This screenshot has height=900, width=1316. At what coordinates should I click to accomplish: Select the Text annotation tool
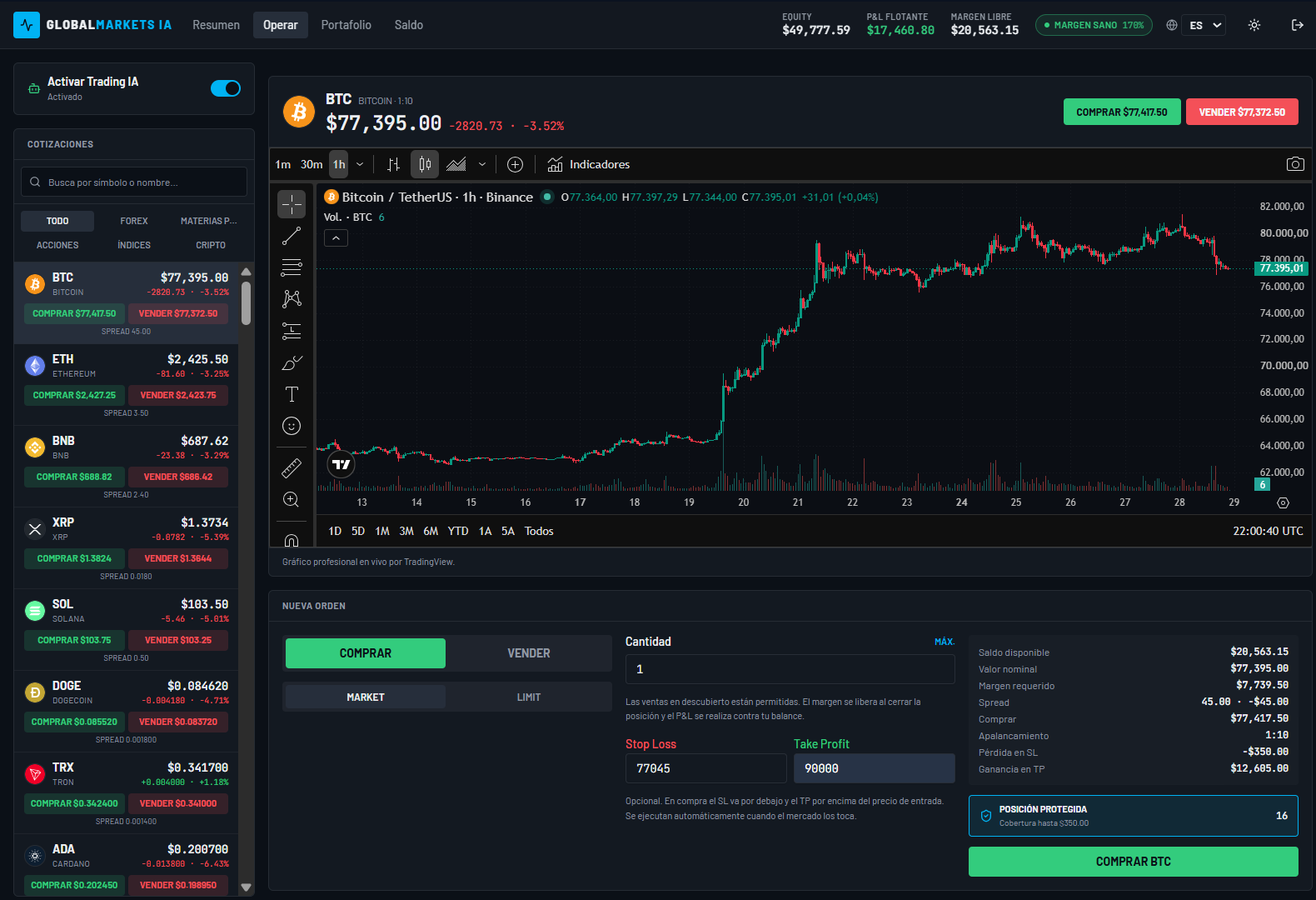tap(292, 394)
